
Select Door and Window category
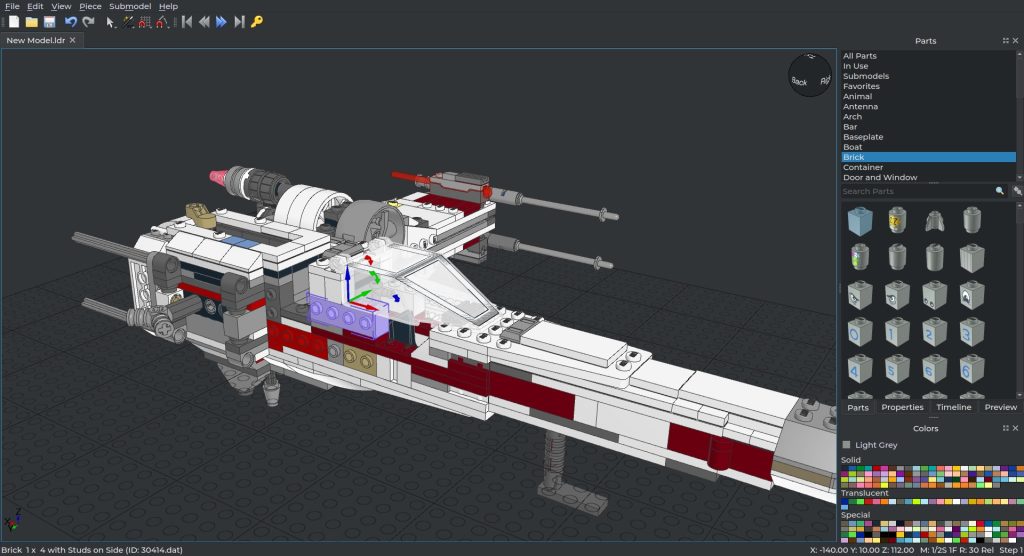928,177
